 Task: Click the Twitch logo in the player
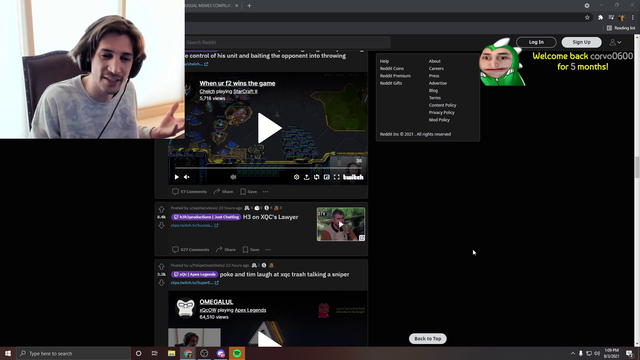[x=353, y=177]
